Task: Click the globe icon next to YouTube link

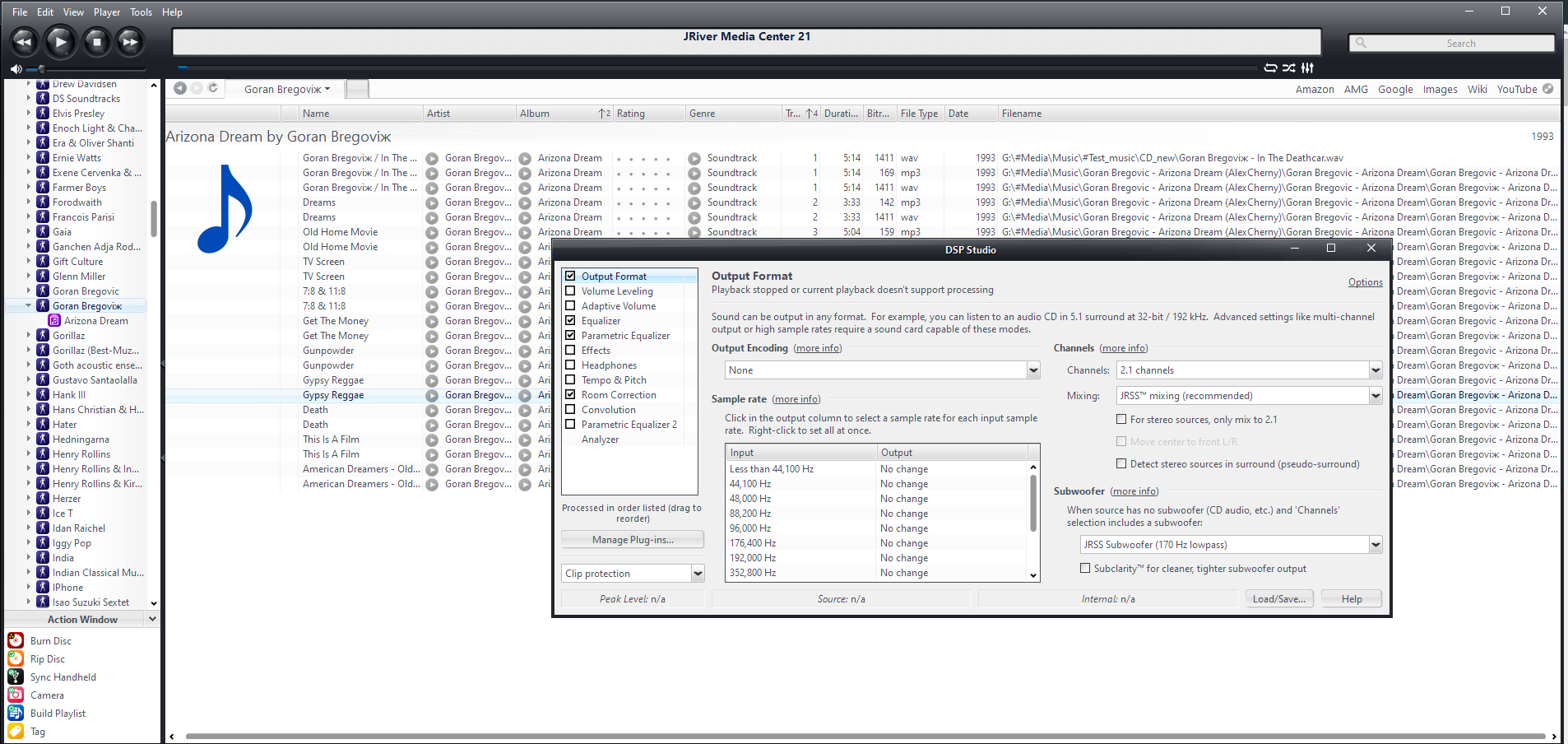Action: coord(1547,89)
